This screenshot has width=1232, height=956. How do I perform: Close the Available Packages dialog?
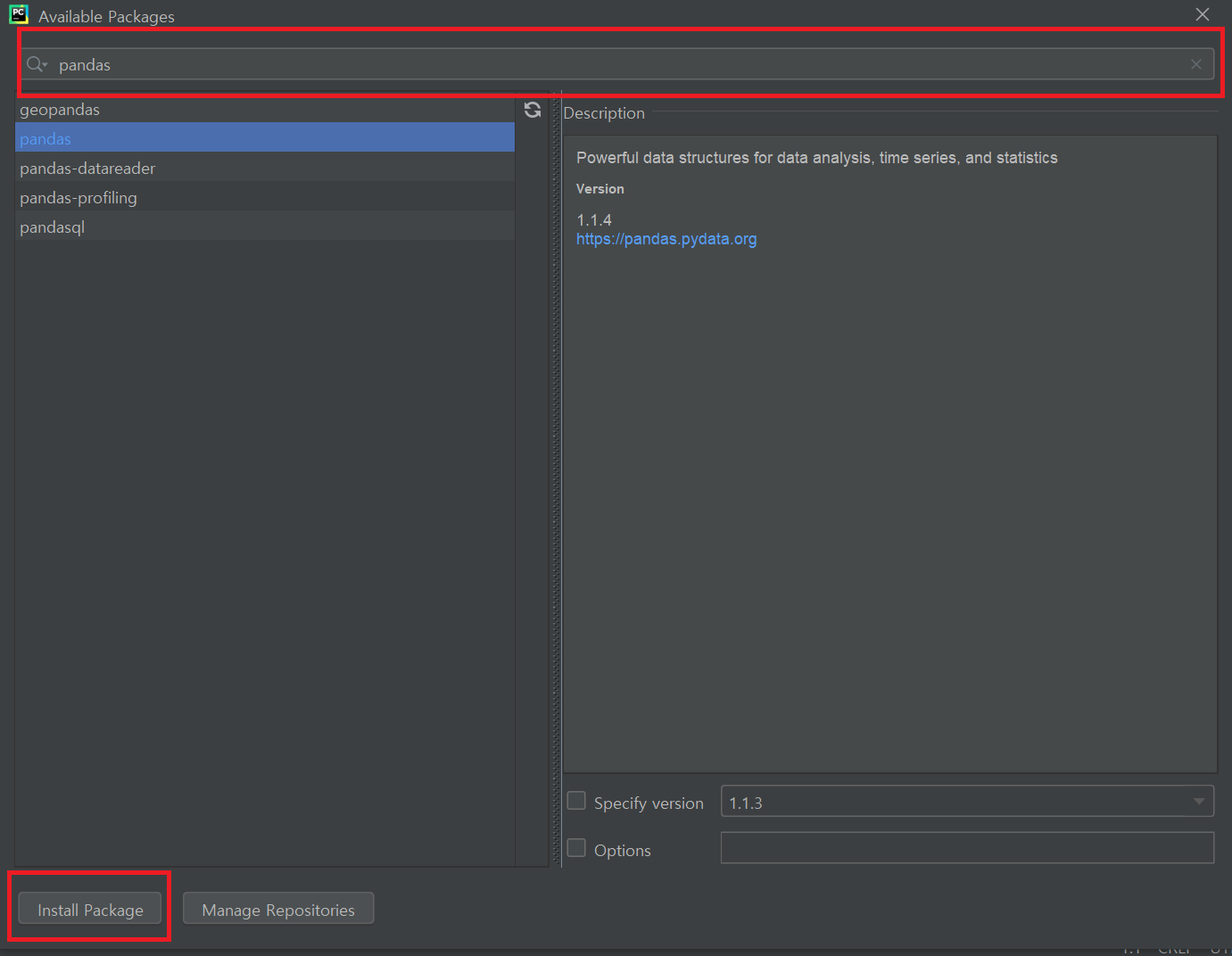1203,14
